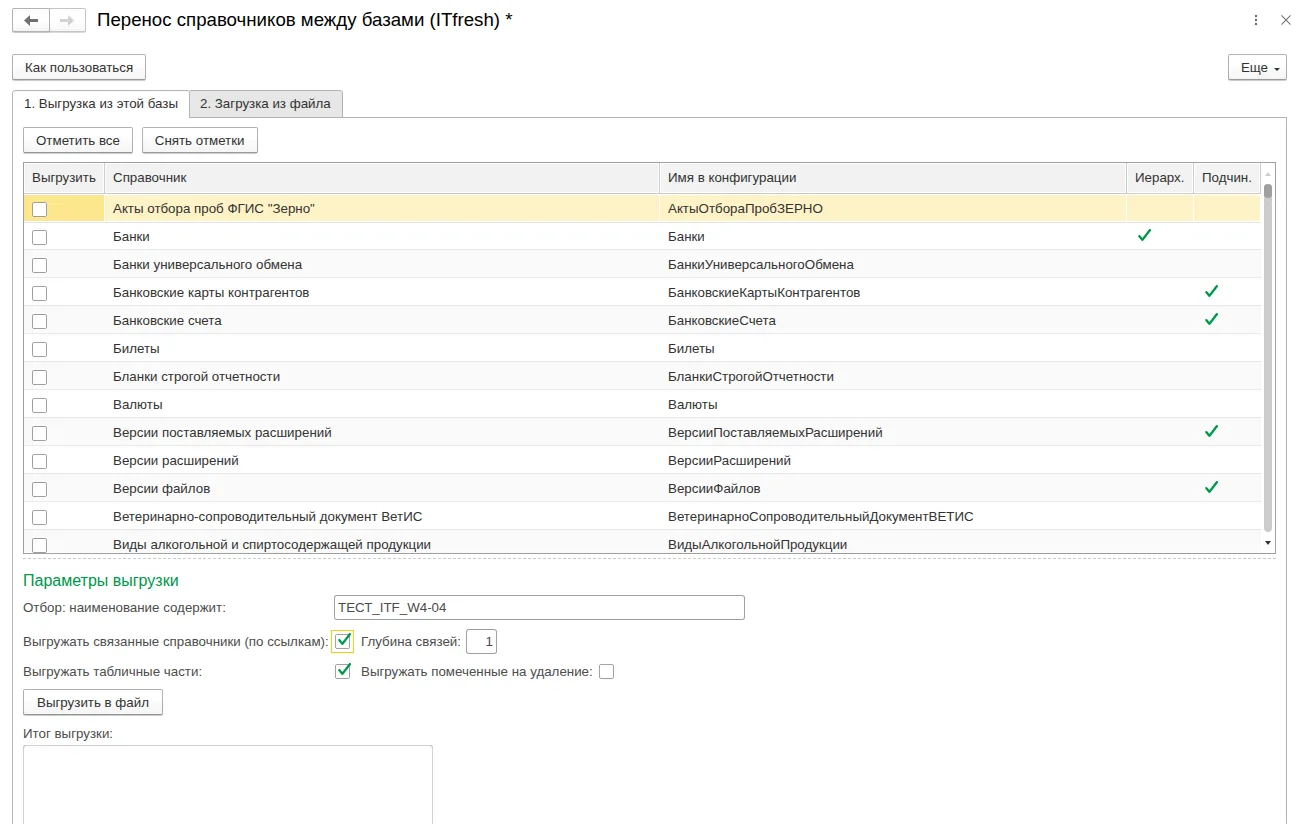The width and height of the screenshot is (1307, 836).
Task: Switch to tab 2. Загрузка из файла
Action: pos(266,103)
